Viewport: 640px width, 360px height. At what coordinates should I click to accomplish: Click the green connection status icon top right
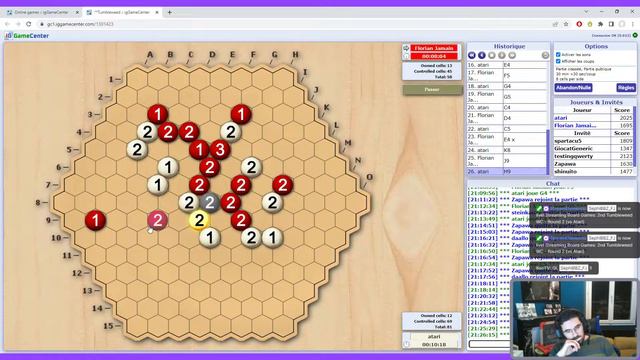click(x=635, y=36)
